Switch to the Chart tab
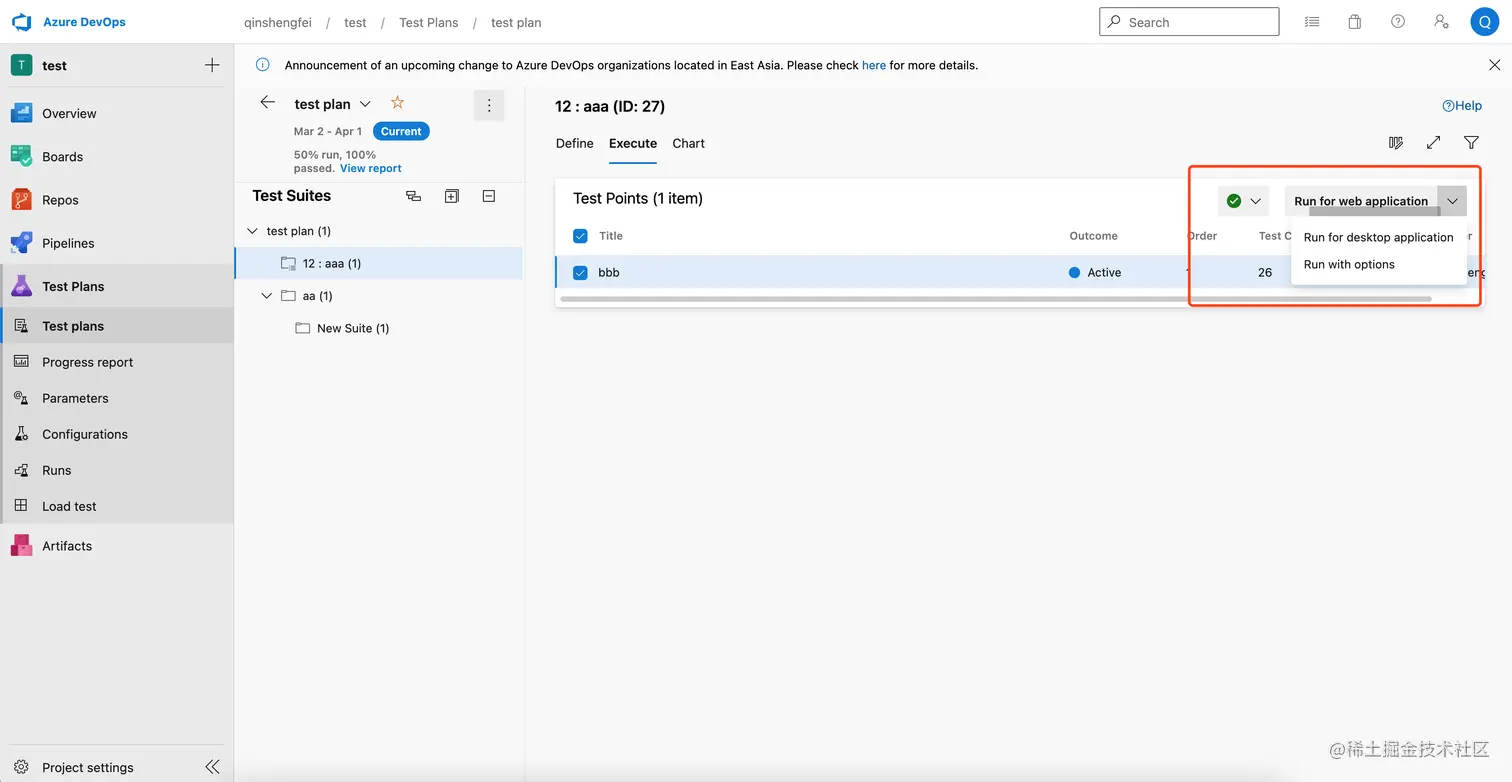Image resolution: width=1512 pixels, height=782 pixels. tap(688, 143)
